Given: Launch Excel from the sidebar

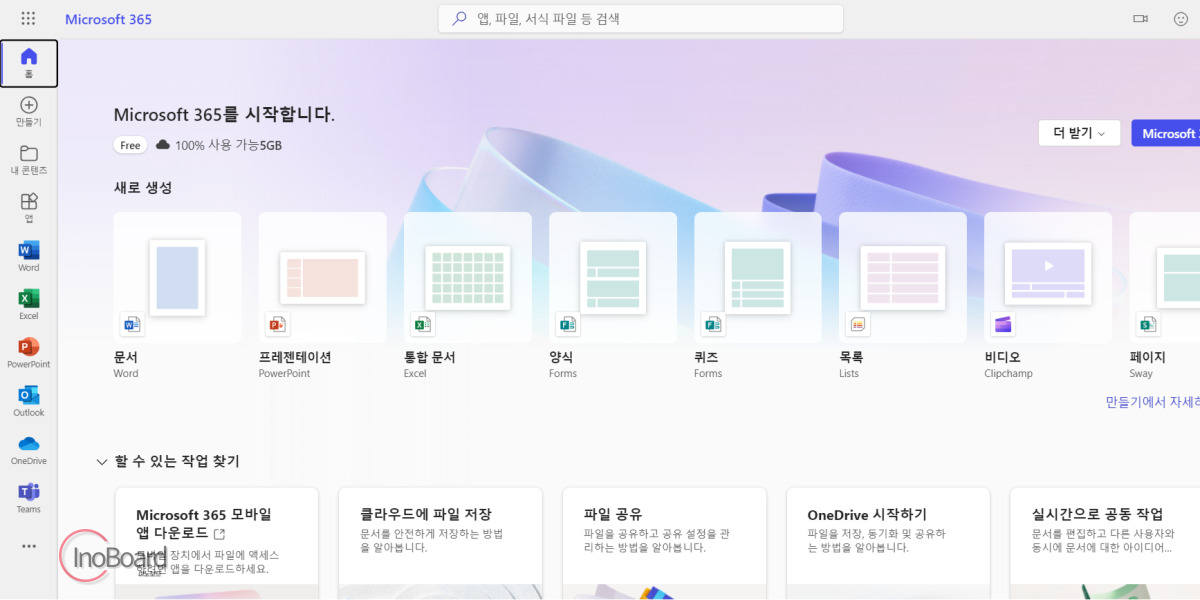Looking at the screenshot, I should 29,305.
